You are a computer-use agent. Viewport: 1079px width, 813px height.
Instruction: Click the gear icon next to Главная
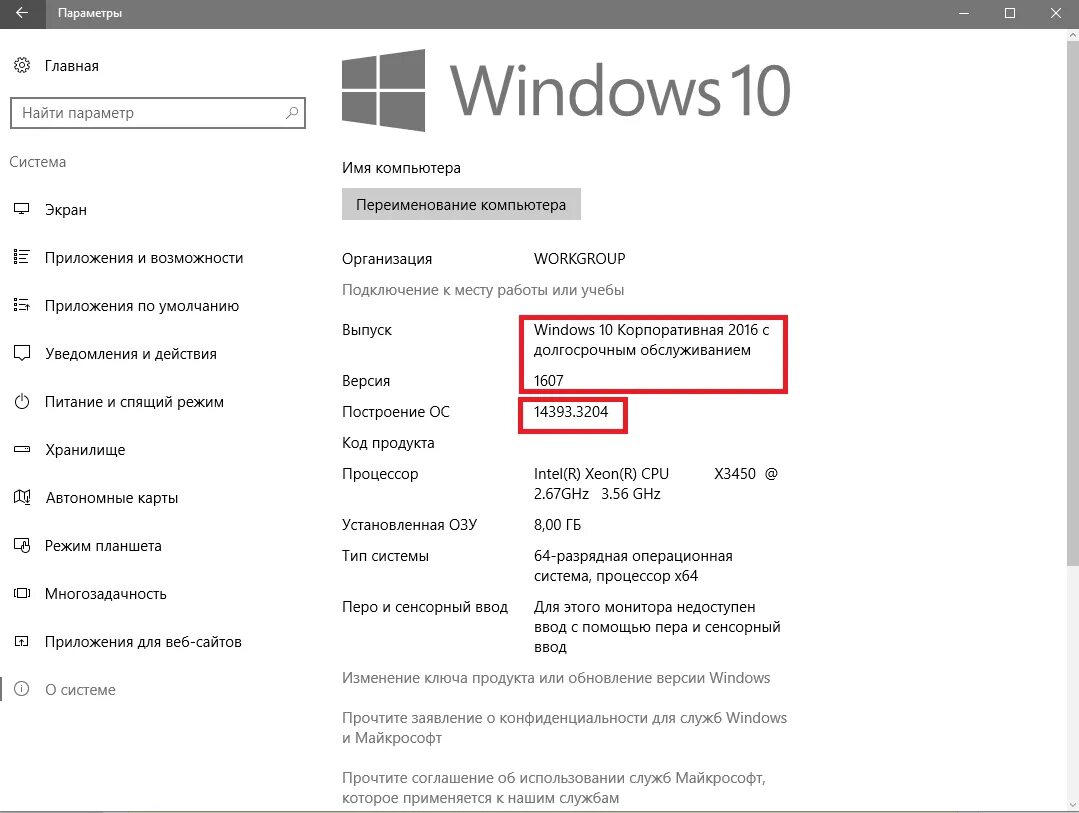click(22, 65)
